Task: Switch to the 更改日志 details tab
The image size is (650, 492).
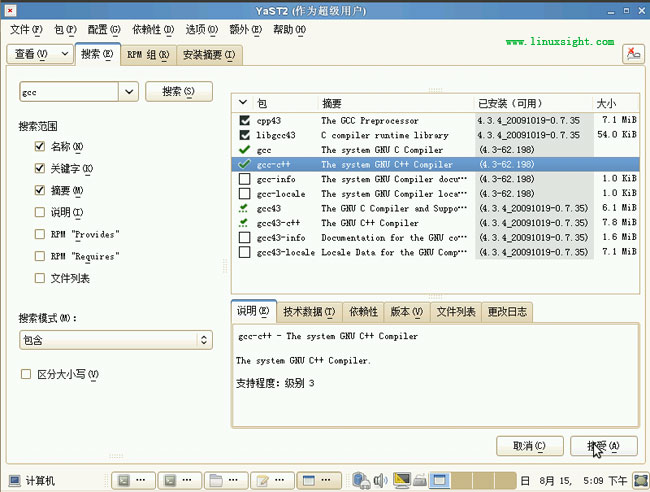Action: (507, 312)
